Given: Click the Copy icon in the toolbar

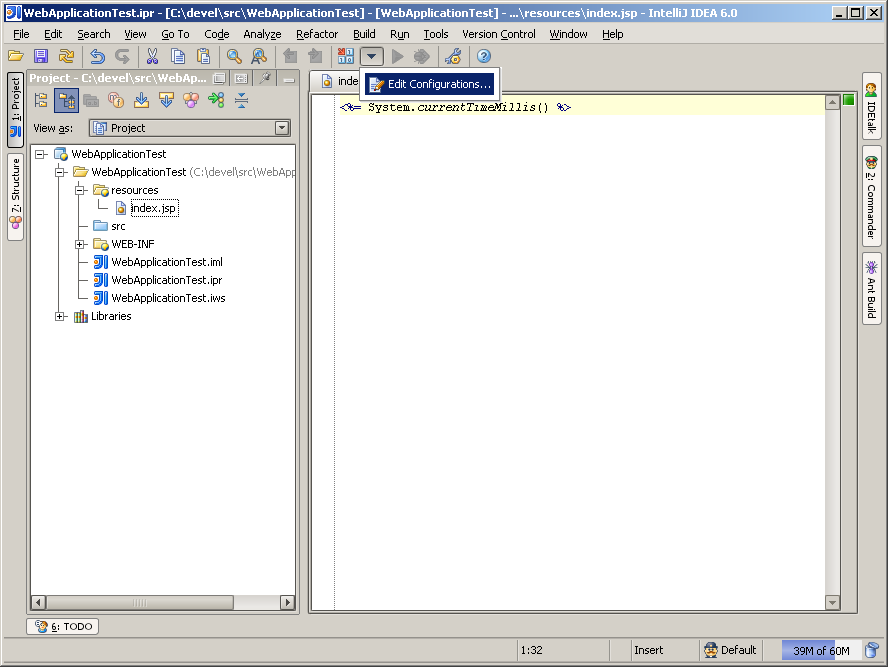Looking at the screenshot, I should pos(178,56).
